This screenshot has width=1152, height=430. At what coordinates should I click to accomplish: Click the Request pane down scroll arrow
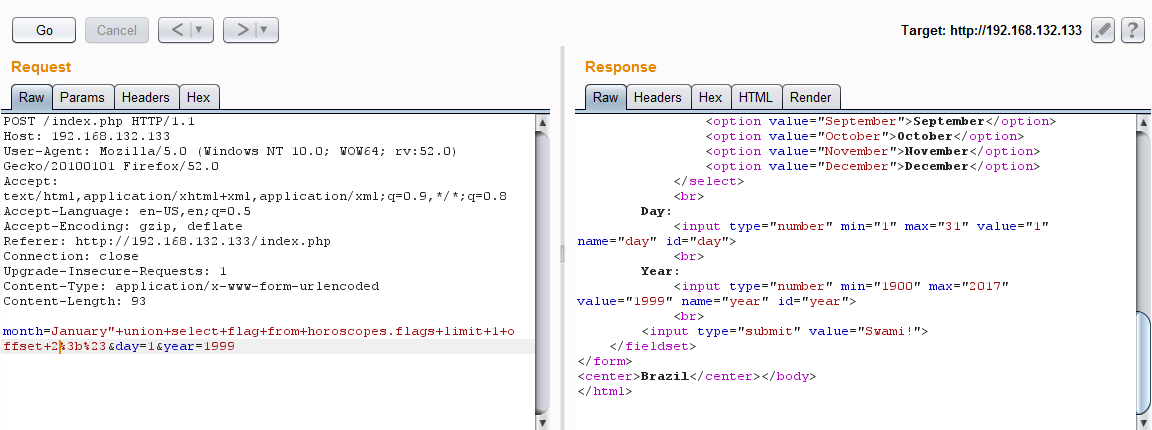click(543, 423)
